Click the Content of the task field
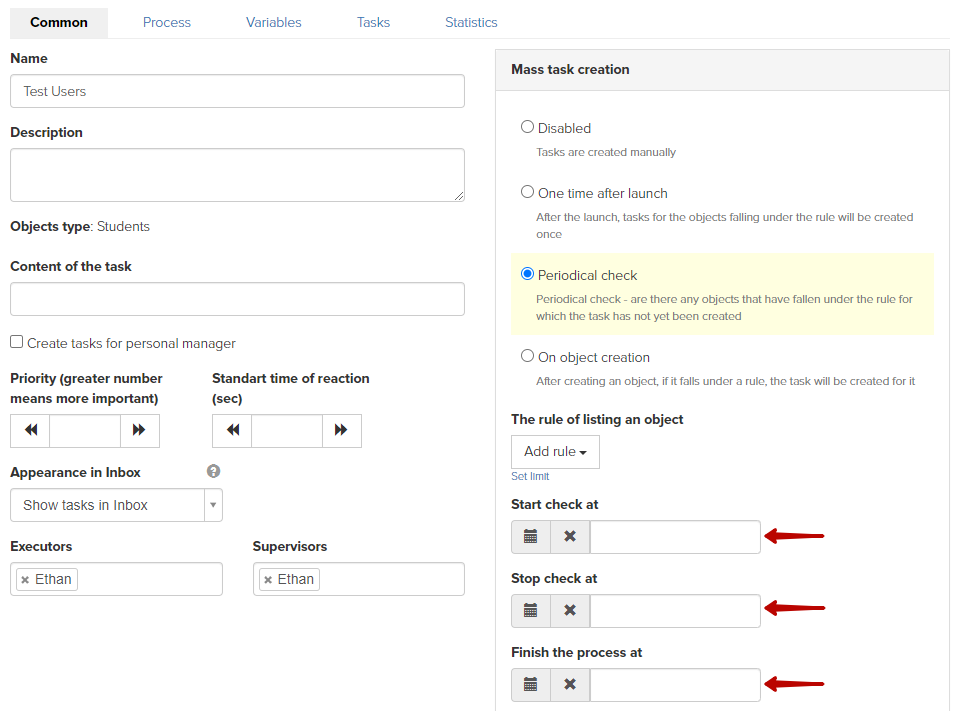This screenshot has width=958, height=711. (x=238, y=299)
